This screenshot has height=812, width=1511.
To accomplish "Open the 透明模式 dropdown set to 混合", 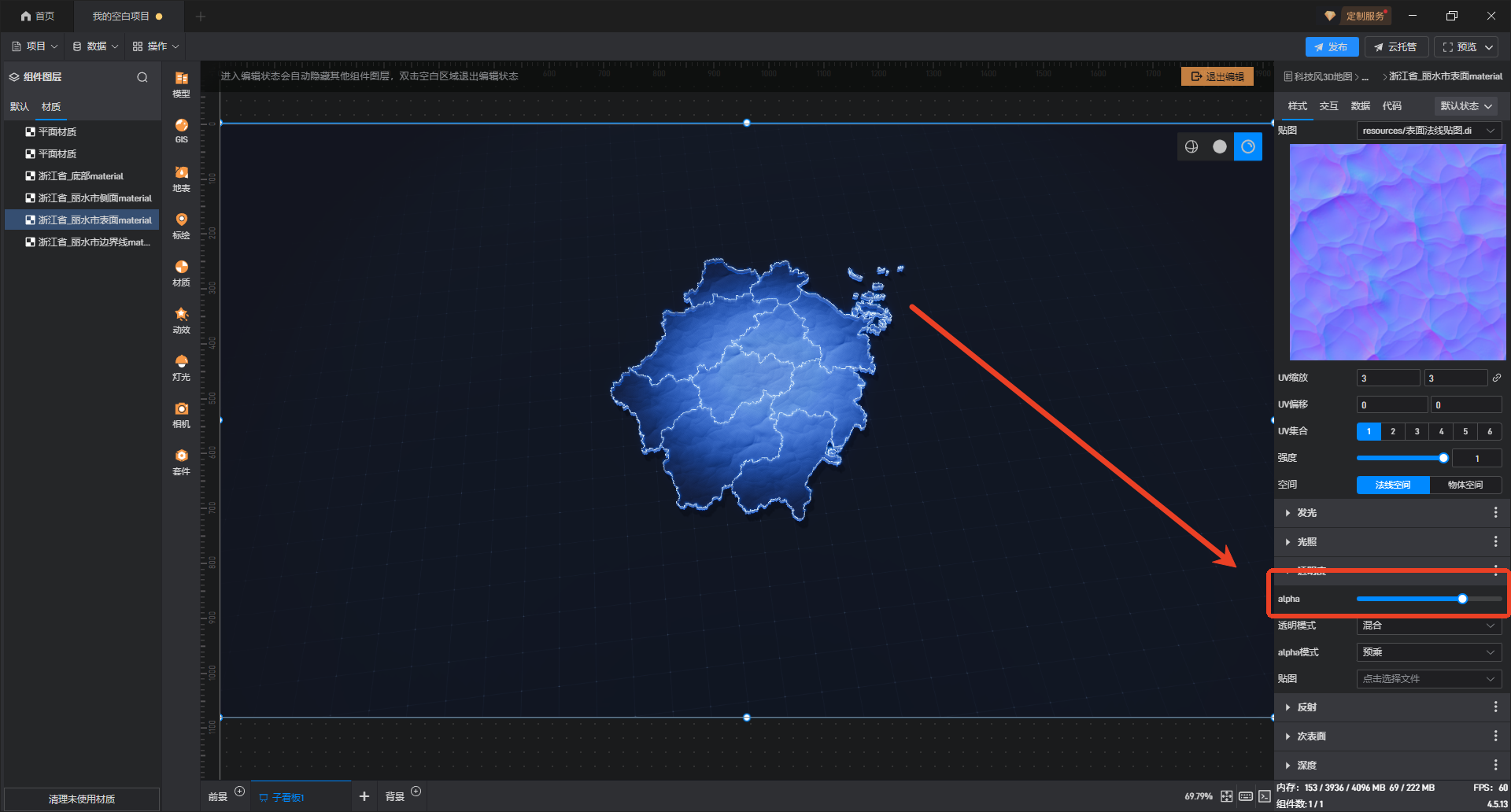I will tap(1428, 626).
